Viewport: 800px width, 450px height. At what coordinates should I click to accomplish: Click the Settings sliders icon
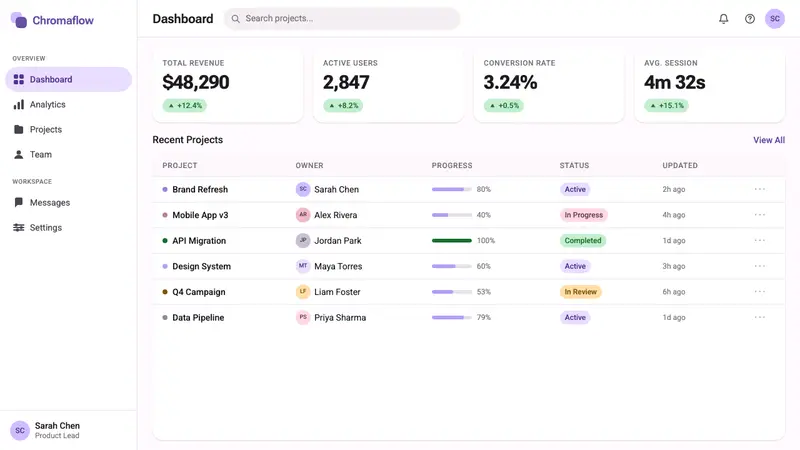(x=19, y=228)
